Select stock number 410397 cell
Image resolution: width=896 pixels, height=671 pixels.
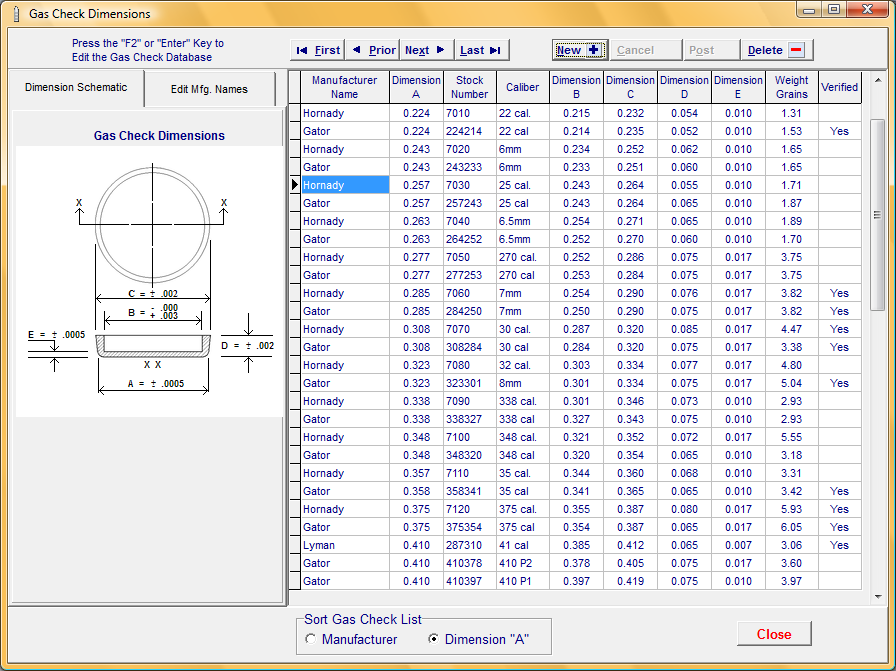(470, 581)
